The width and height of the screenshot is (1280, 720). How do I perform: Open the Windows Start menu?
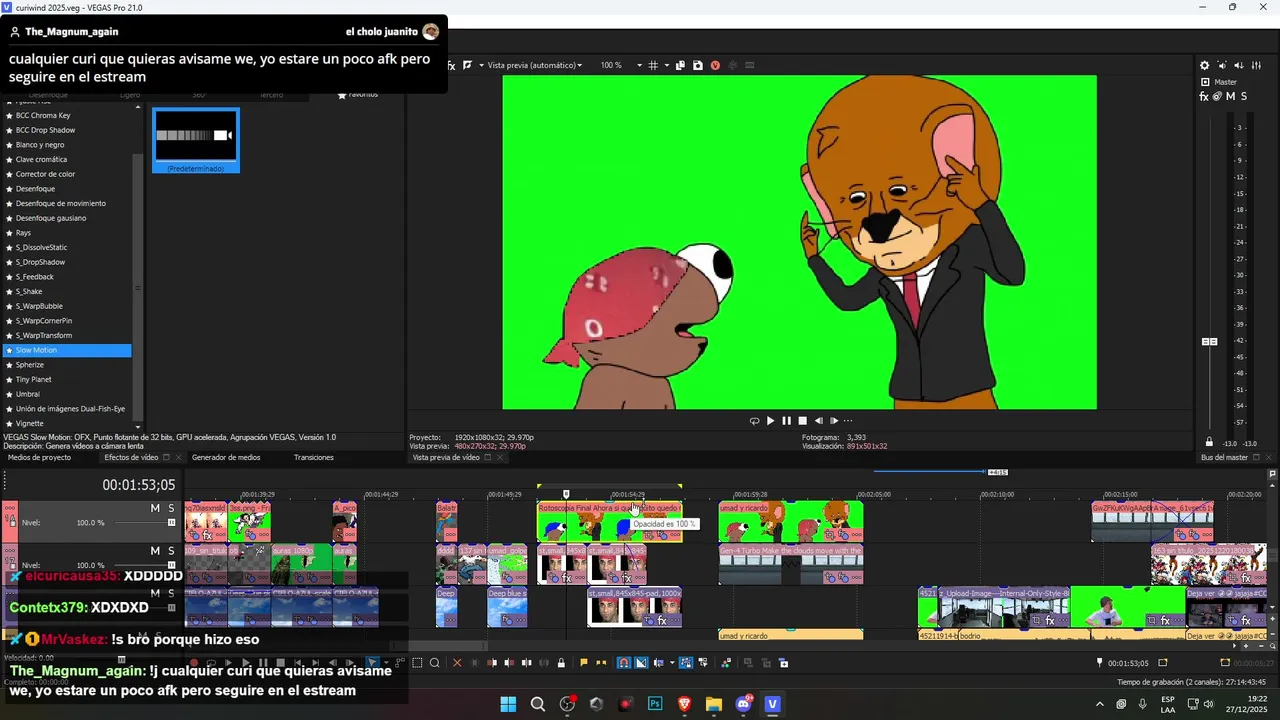click(508, 704)
